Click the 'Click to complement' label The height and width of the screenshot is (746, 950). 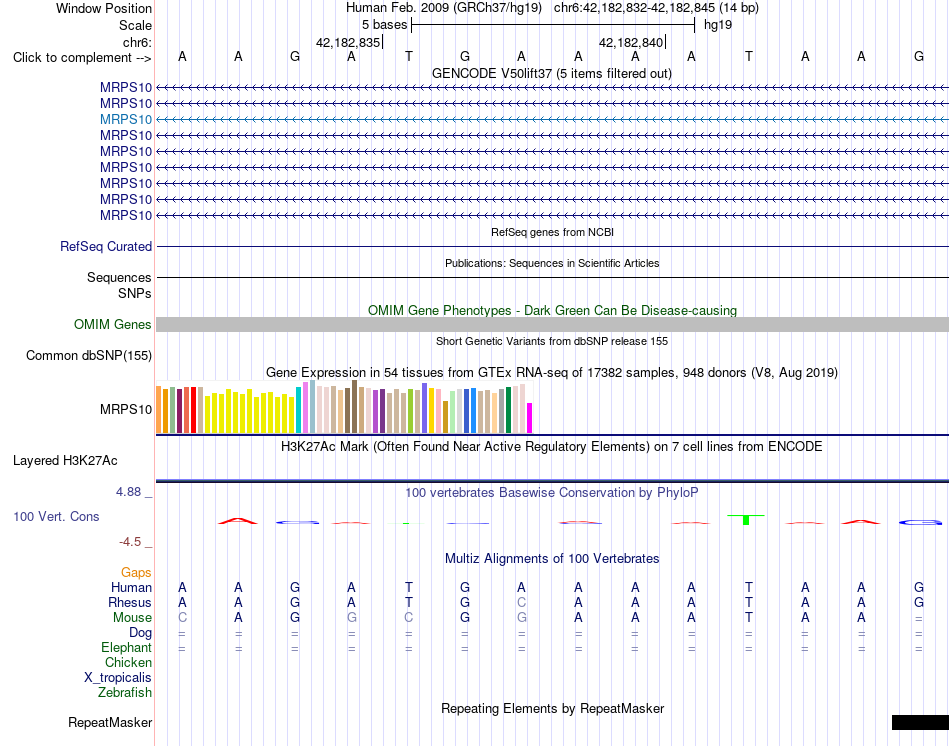coord(82,58)
